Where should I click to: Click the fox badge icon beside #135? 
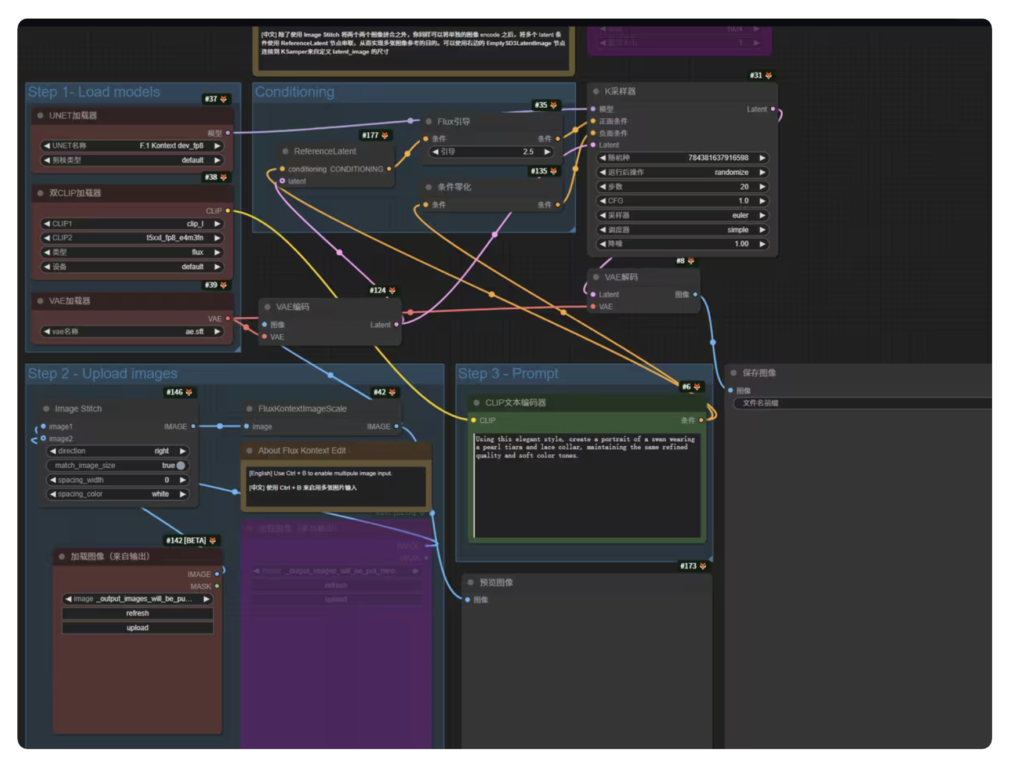[554, 171]
